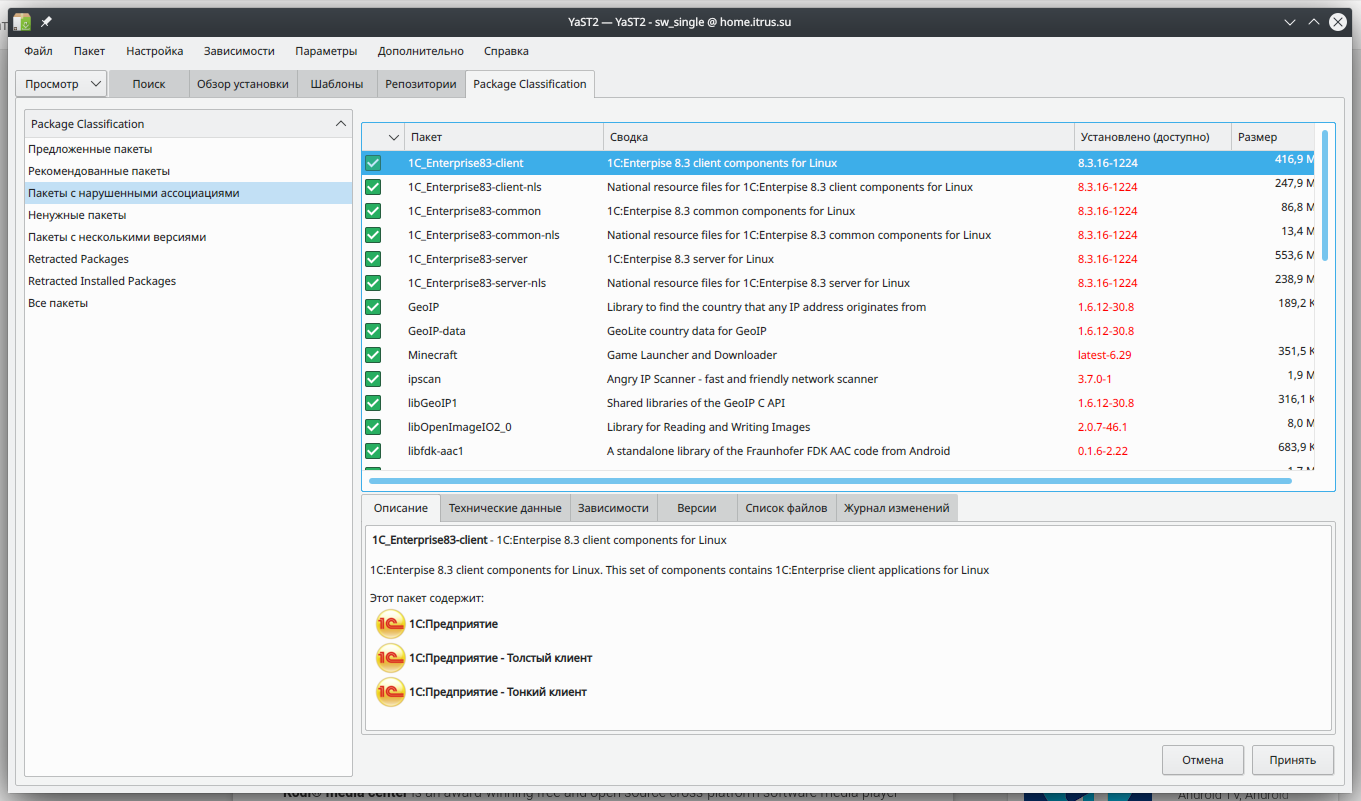The width and height of the screenshot is (1361, 801).
Task: Select Предложенные пакеты in the list
Action: tap(189, 149)
